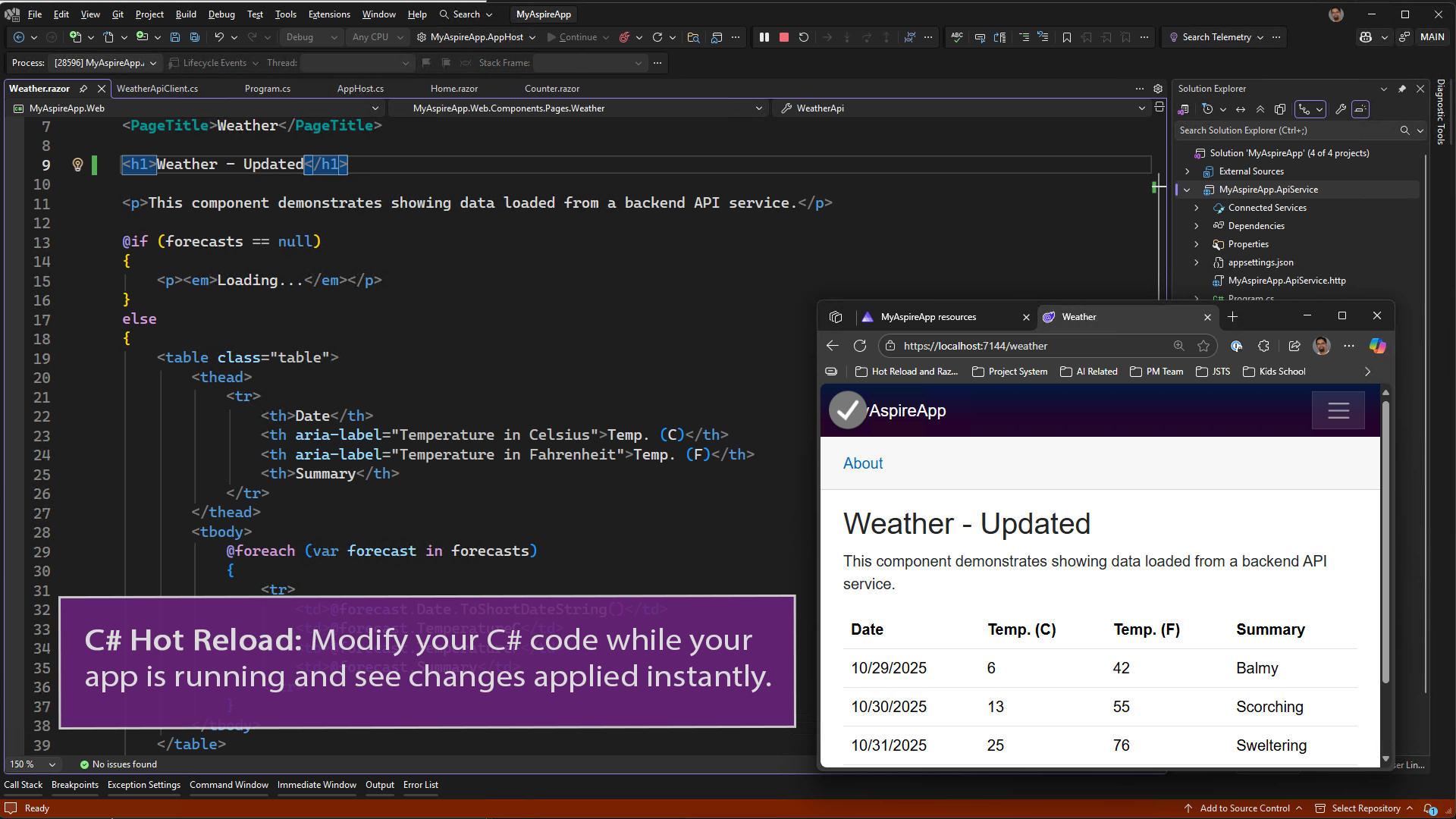The image size is (1456, 819).
Task: Click Add to Source Control
Action: [1244, 808]
